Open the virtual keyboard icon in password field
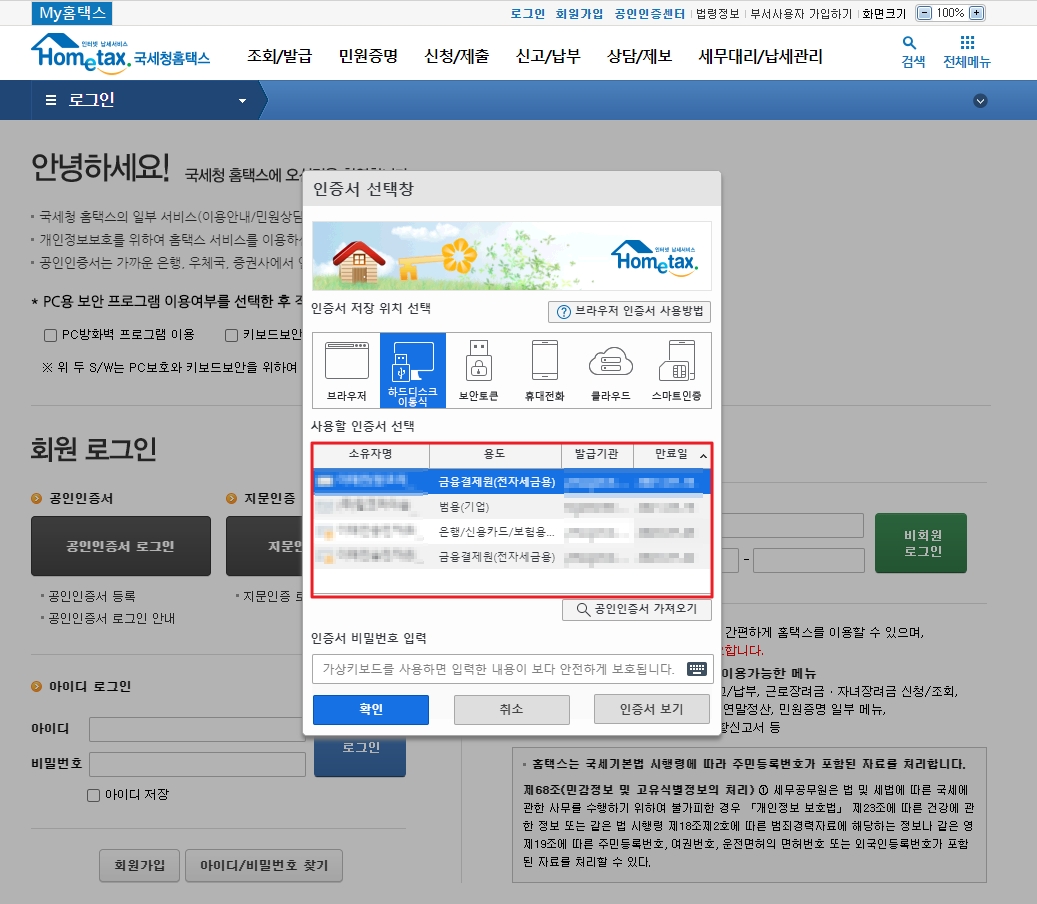This screenshot has width=1037, height=904. [x=696, y=669]
